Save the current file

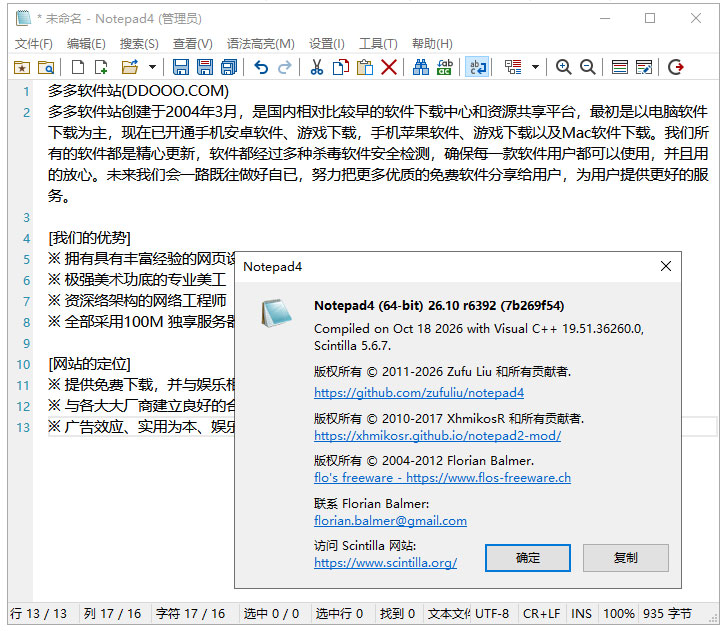point(181,67)
